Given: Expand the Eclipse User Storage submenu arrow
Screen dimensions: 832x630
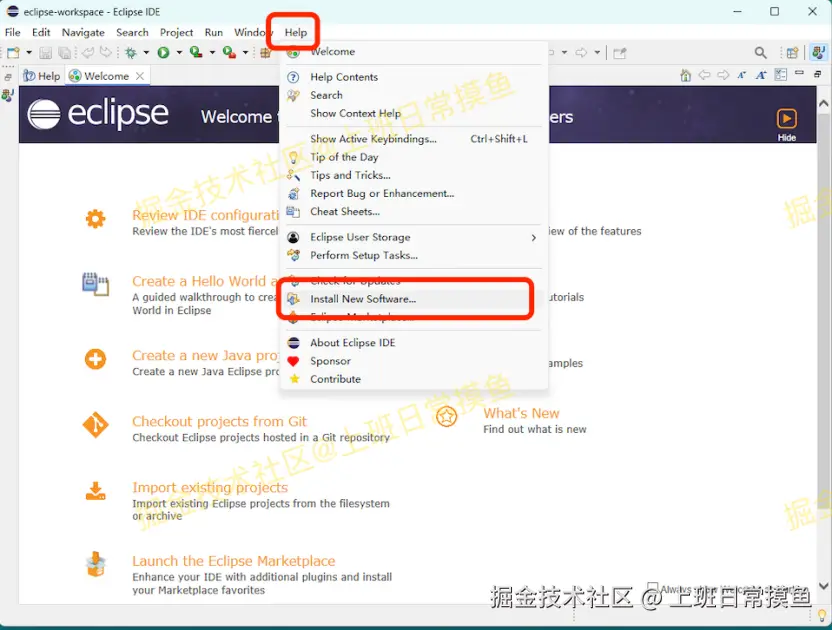Looking at the screenshot, I should pos(534,238).
